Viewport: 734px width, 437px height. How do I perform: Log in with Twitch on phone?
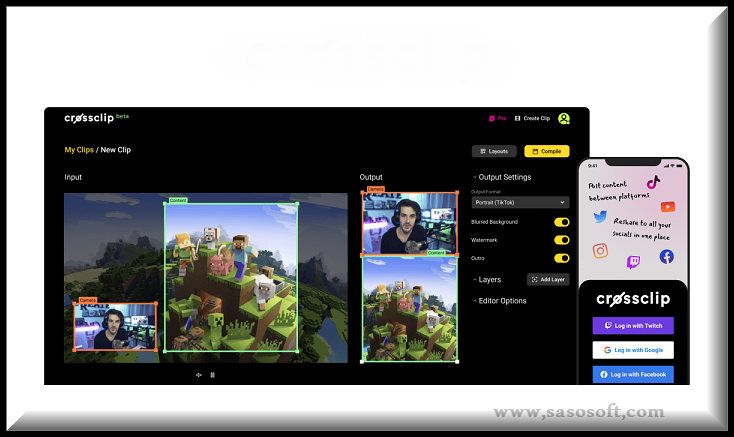633,326
